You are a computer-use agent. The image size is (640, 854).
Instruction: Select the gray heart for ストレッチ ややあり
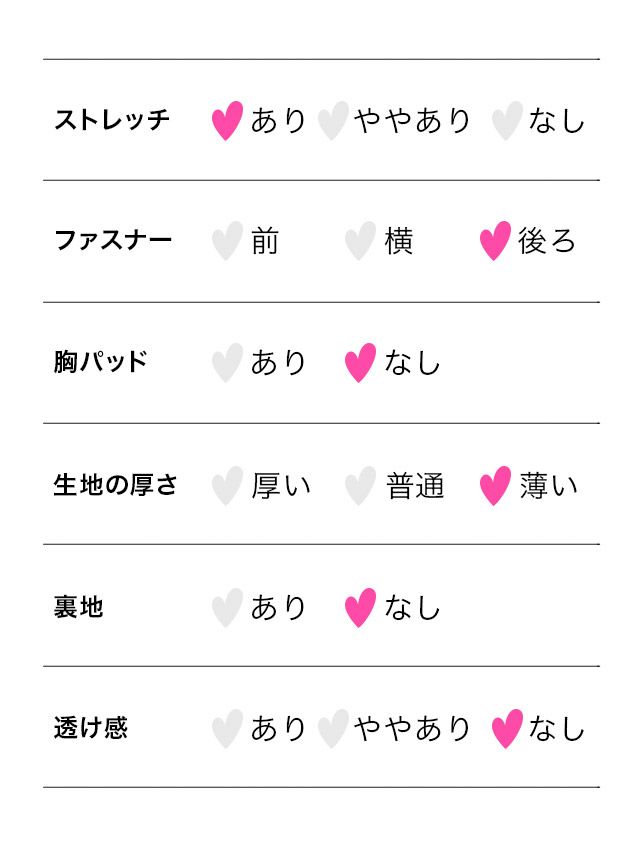332,121
